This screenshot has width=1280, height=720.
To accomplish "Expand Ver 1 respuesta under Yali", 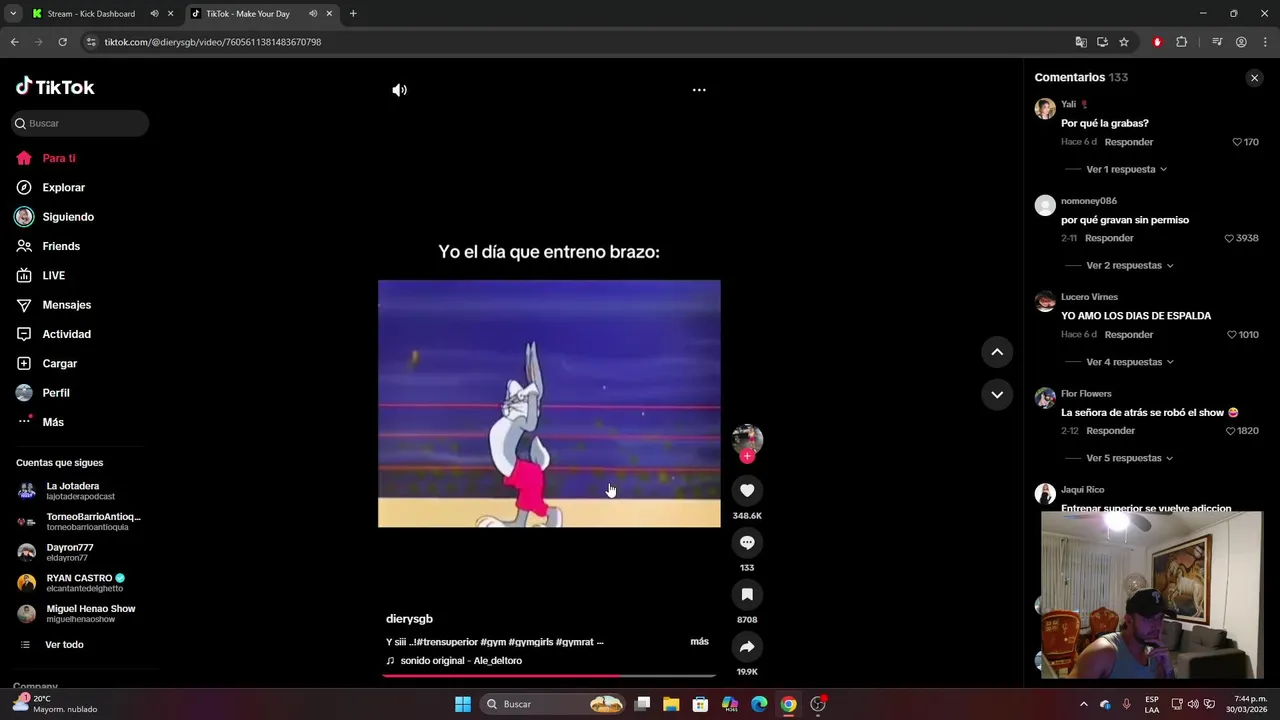I will pyautogui.click(x=1126, y=169).
